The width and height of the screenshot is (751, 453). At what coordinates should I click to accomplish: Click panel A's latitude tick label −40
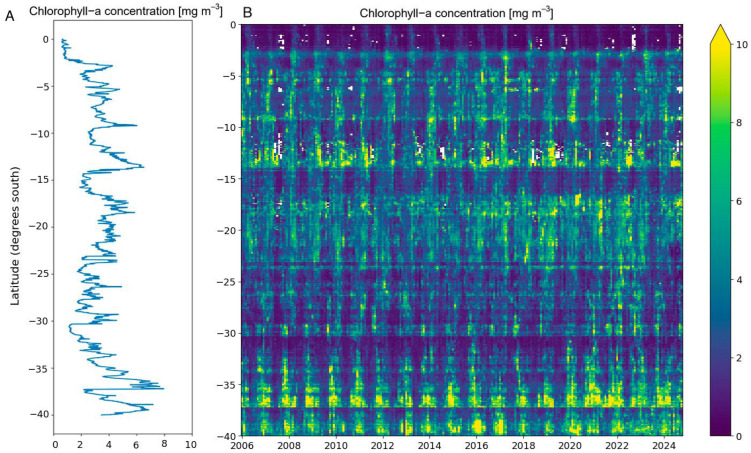[x=39, y=415]
